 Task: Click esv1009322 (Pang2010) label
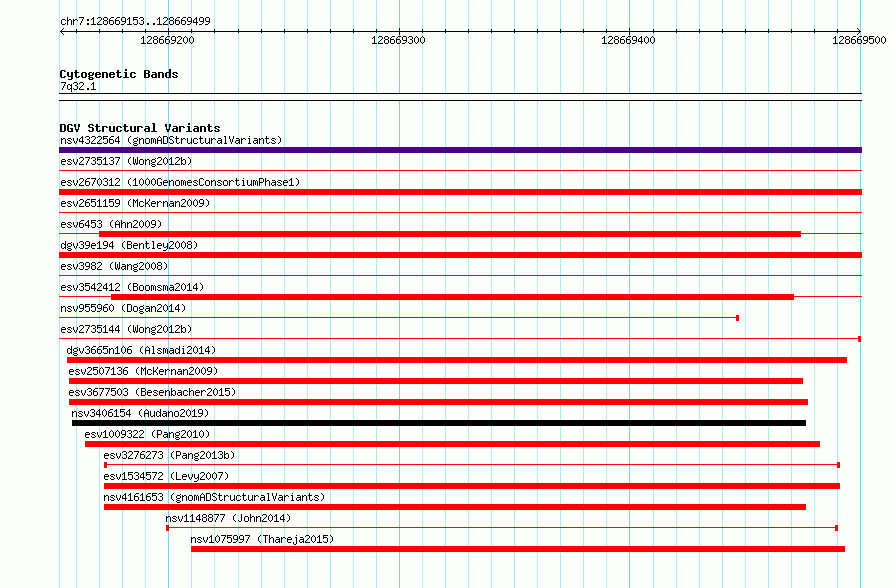pos(147,434)
